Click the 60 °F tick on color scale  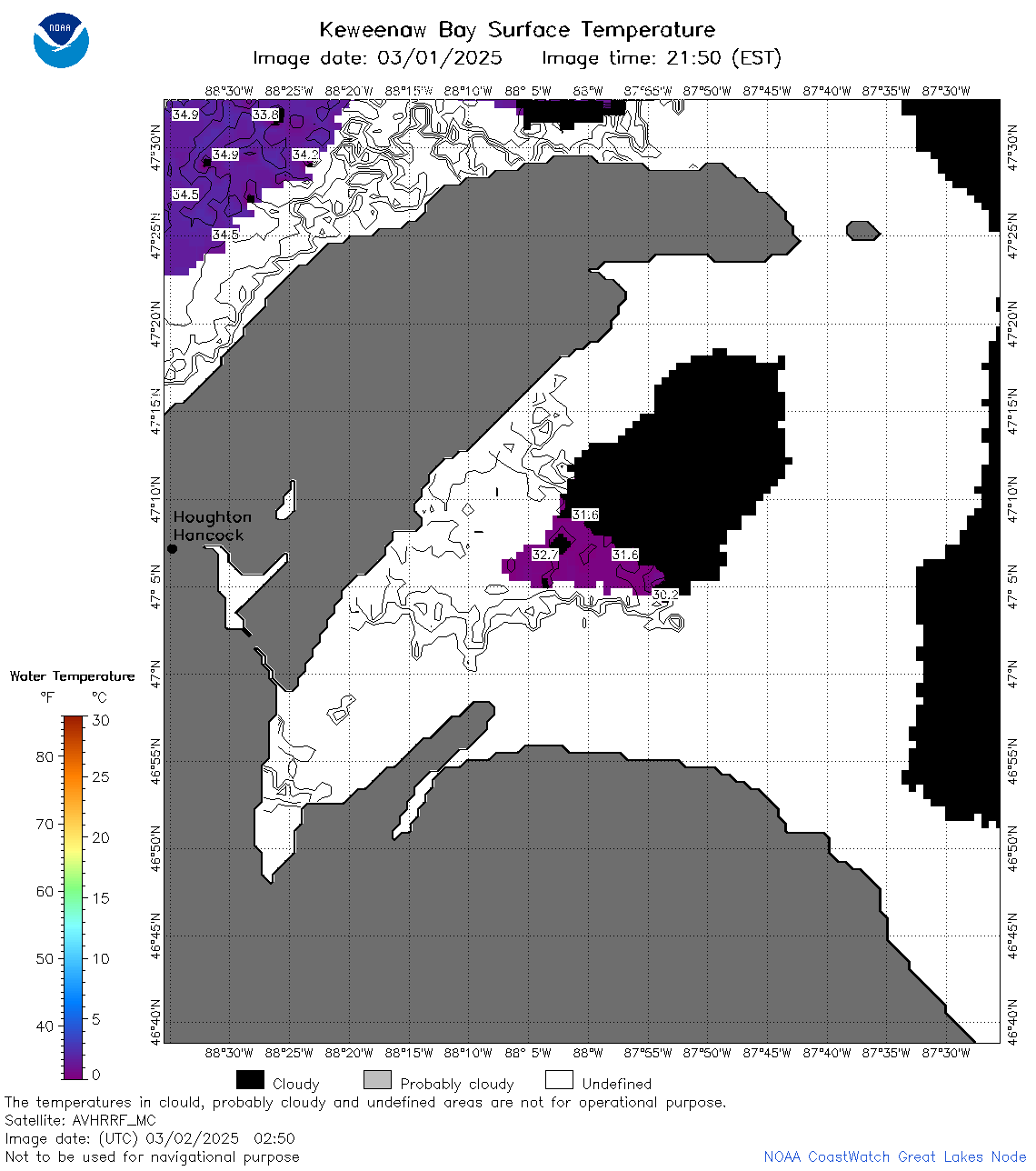45,891
